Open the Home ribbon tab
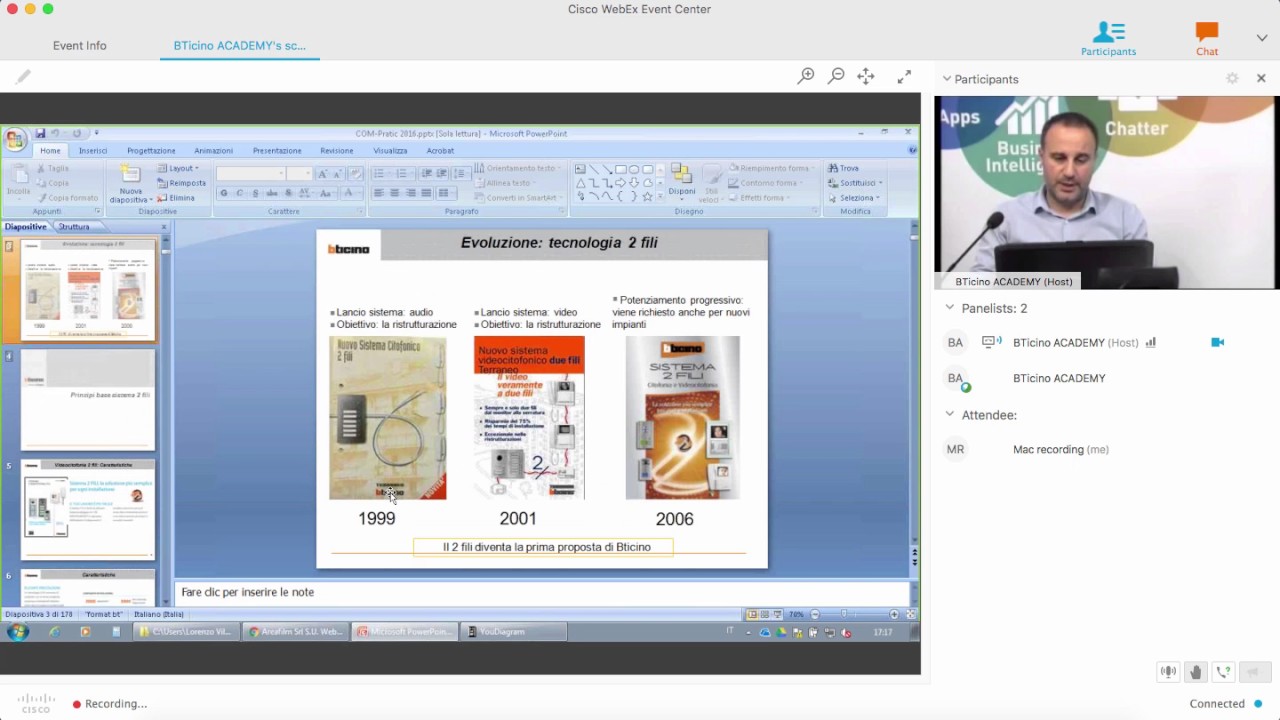 [50, 151]
